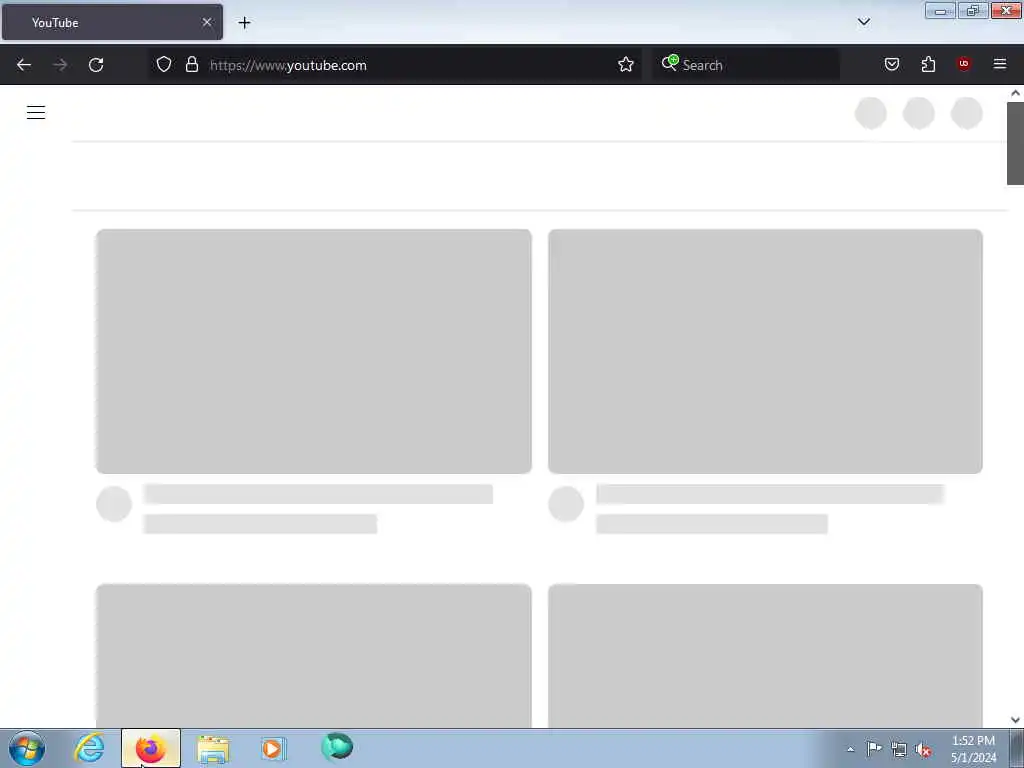This screenshot has height=768, width=1024.
Task: Save page to Pocket
Action: coord(891,64)
